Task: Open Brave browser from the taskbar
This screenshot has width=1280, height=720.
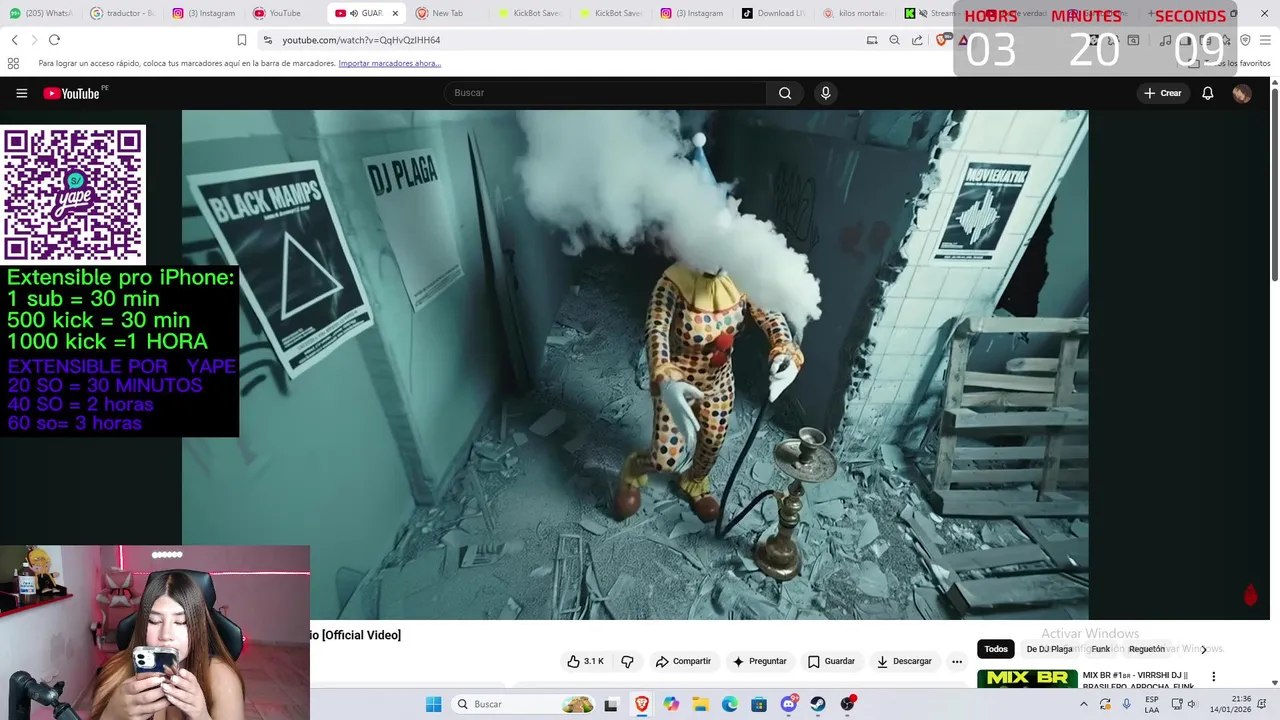Action: (641, 704)
